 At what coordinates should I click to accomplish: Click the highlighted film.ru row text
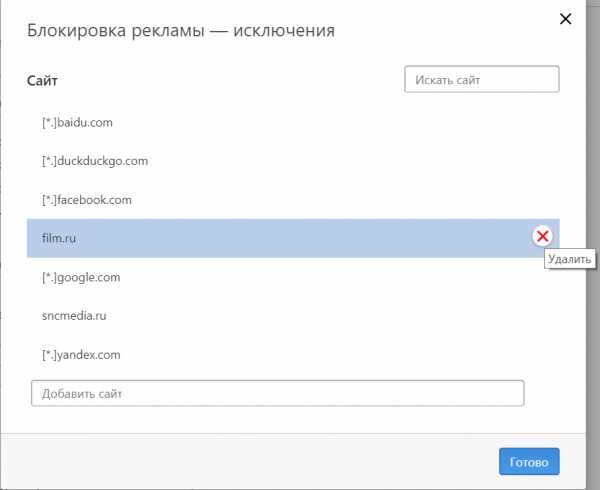tap(59, 238)
